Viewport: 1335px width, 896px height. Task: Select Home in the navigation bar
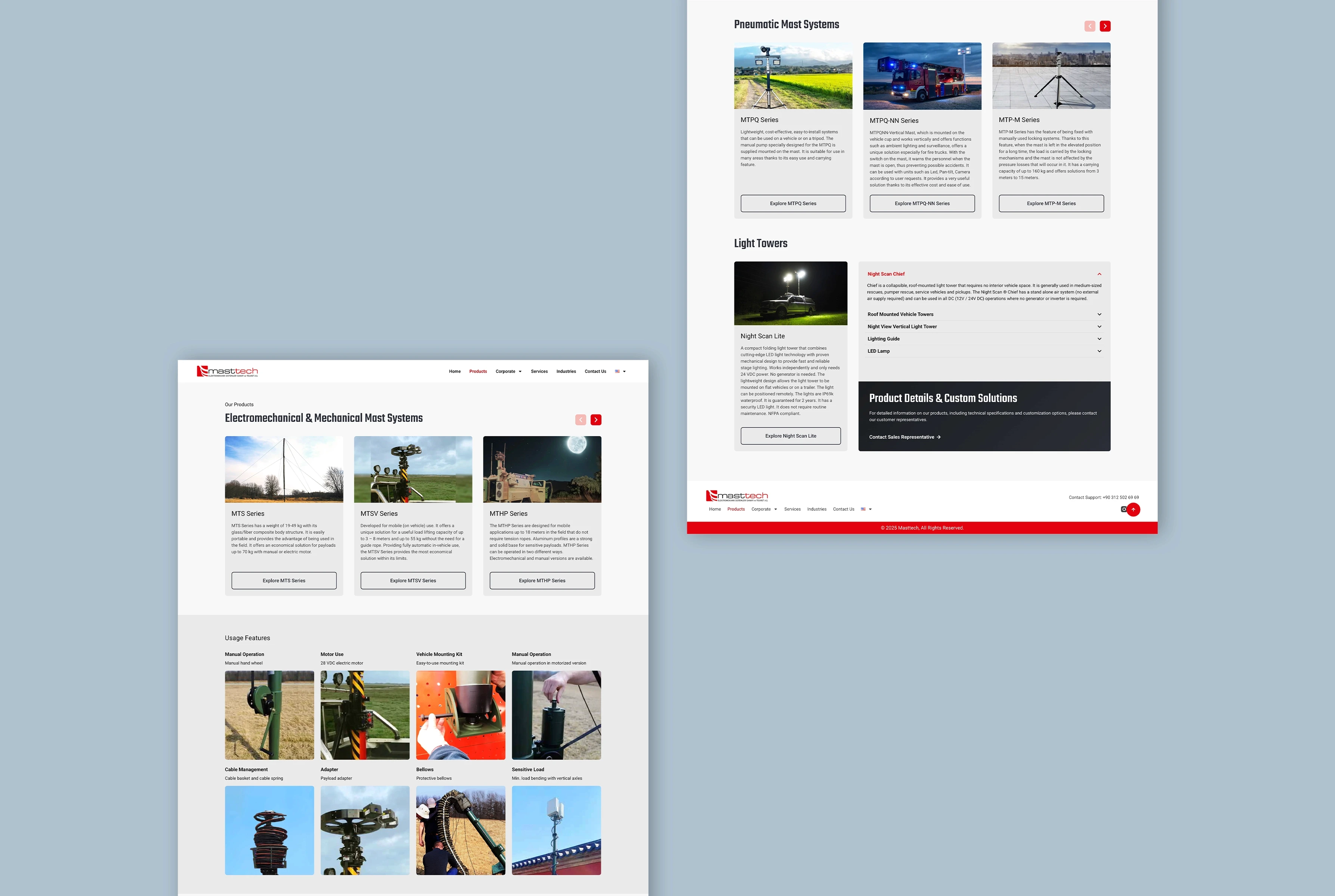coord(455,371)
